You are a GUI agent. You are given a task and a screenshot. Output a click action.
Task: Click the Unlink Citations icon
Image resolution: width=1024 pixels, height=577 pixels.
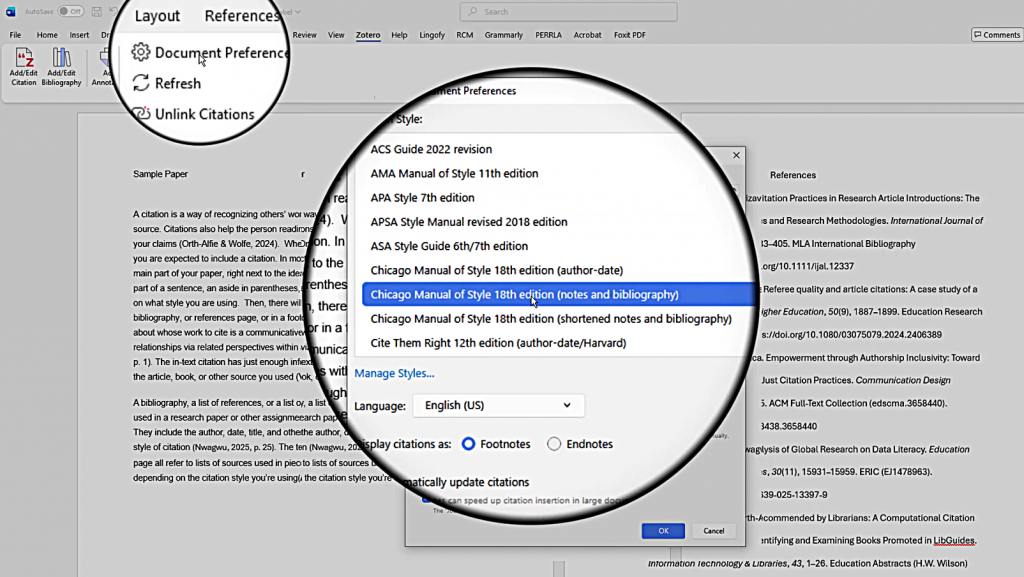(141, 114)
